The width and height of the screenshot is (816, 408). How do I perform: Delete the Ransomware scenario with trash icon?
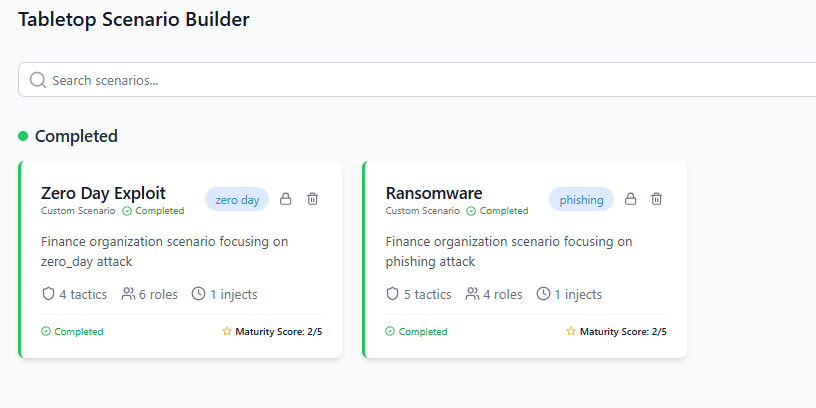(x=657, y=199)
